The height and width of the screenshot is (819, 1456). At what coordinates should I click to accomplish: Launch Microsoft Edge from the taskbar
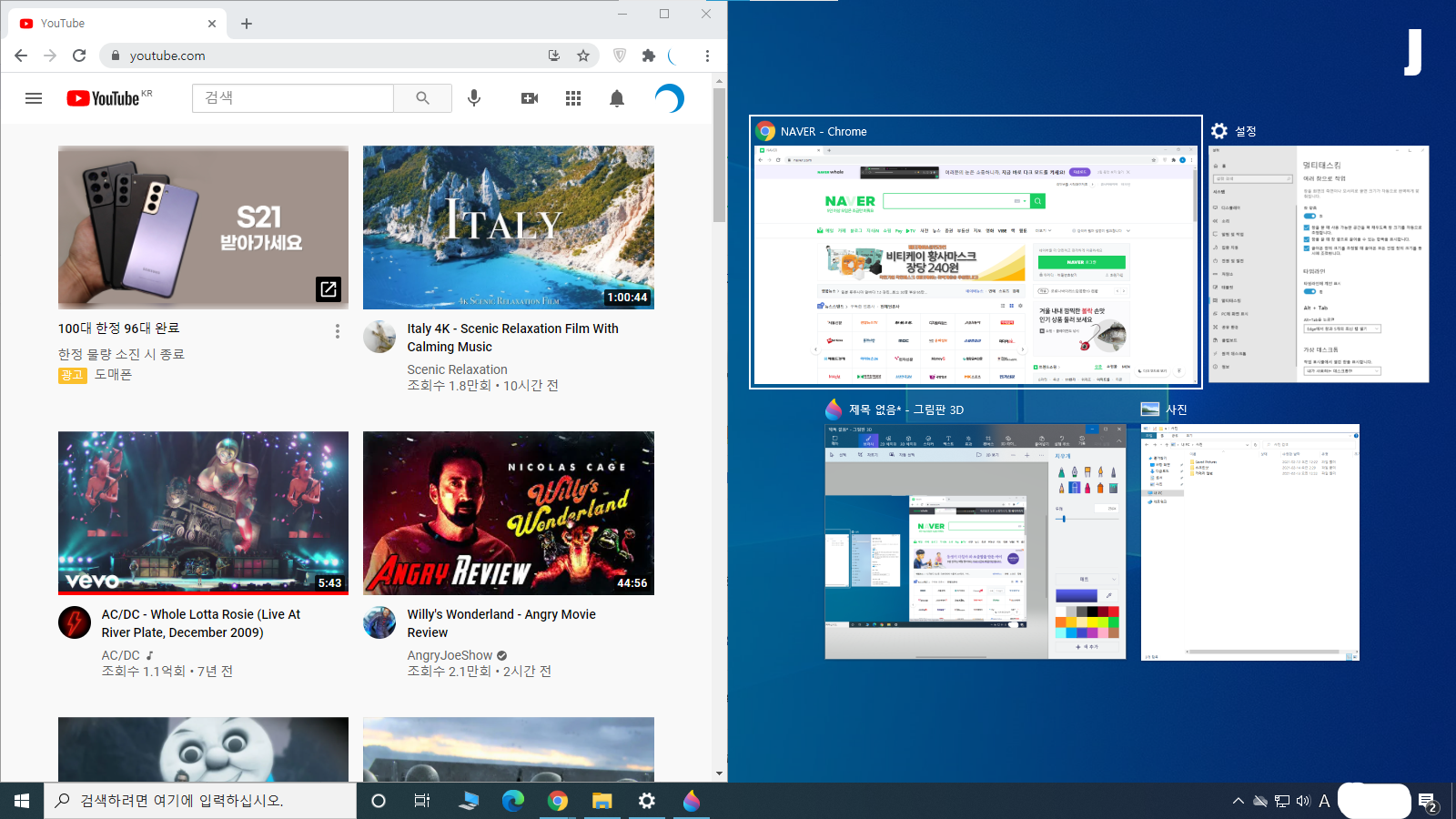point(513,801)
